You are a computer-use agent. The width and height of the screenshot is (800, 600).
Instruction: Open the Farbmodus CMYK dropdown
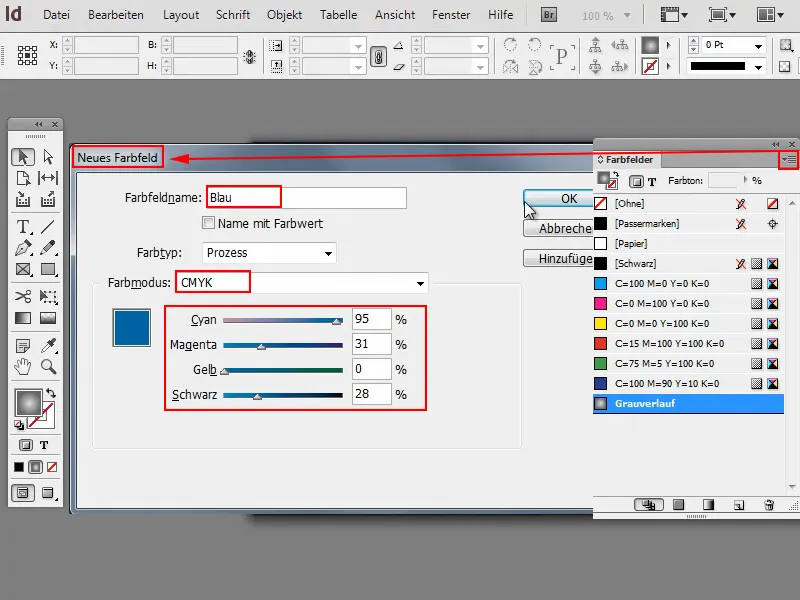click(x=302, y=283)
